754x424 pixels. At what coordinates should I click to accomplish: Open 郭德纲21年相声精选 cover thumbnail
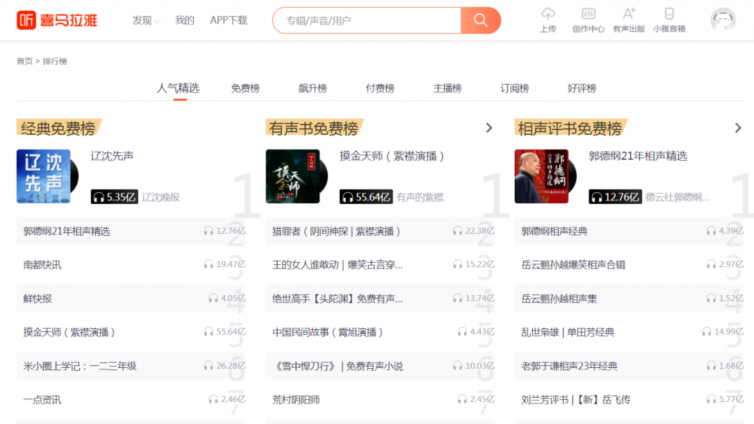tap(541, 176)
